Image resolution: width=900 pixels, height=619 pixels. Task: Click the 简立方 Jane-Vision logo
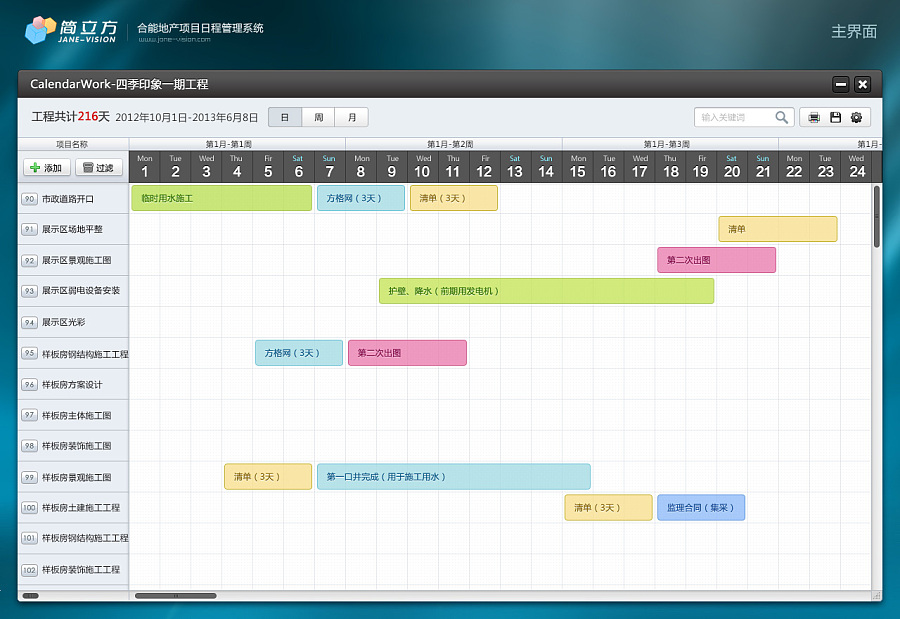click(x=71, y=29)
